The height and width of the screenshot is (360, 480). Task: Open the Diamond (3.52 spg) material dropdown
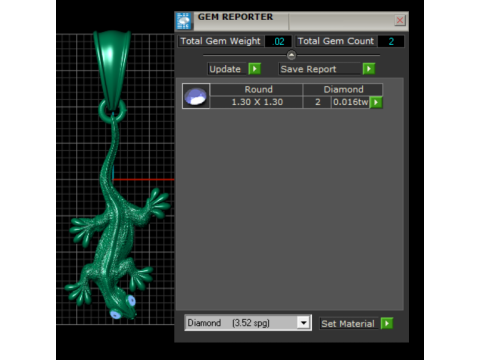point(248,323)
